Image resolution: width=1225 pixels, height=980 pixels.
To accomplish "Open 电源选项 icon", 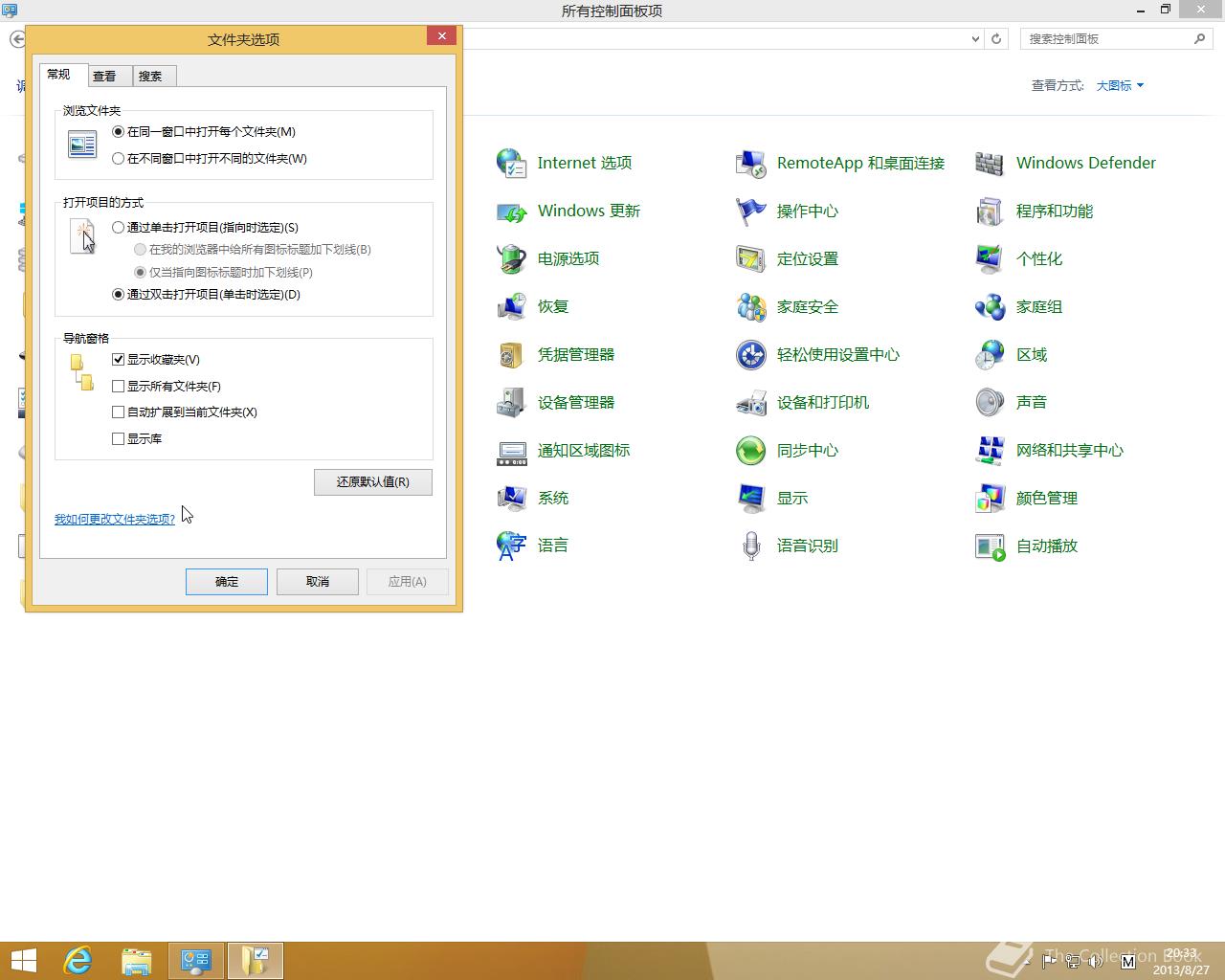I will (x=511, y=258).
